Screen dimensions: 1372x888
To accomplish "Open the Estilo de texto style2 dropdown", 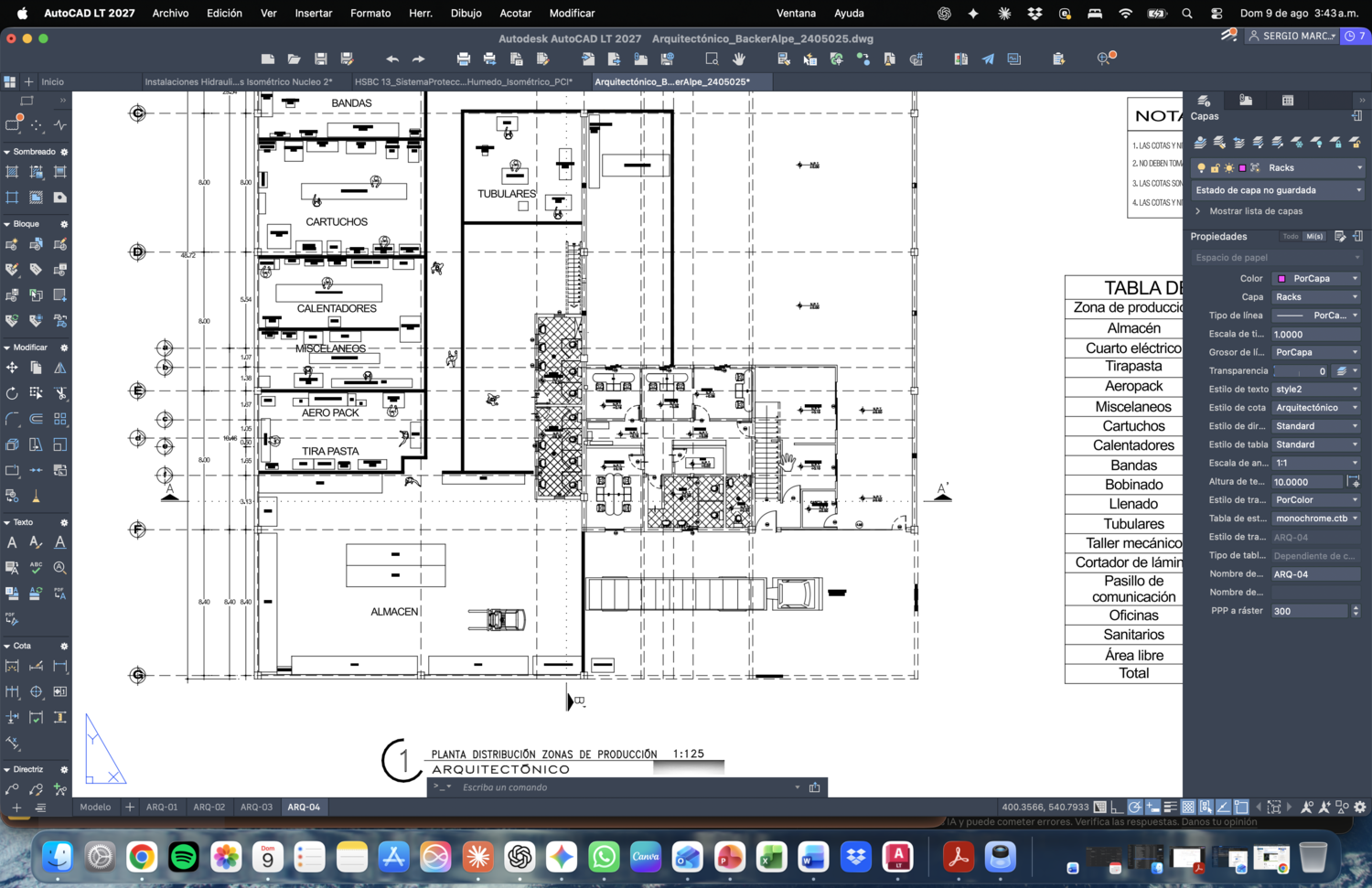I will [x=1317, y=390].
